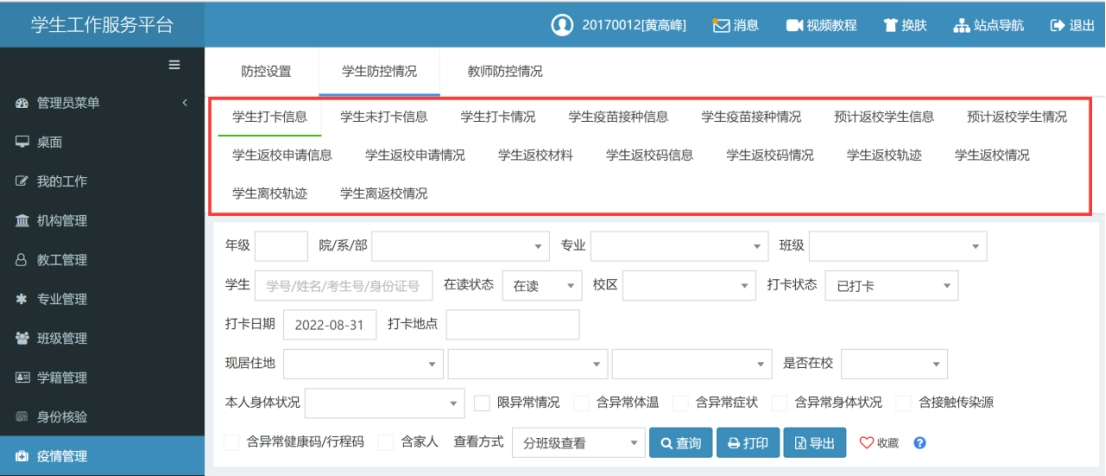Click the 收藏 heart icon
Viewport: 1106px width, 476px height.
pyautogui.click(x=867, y=443)
